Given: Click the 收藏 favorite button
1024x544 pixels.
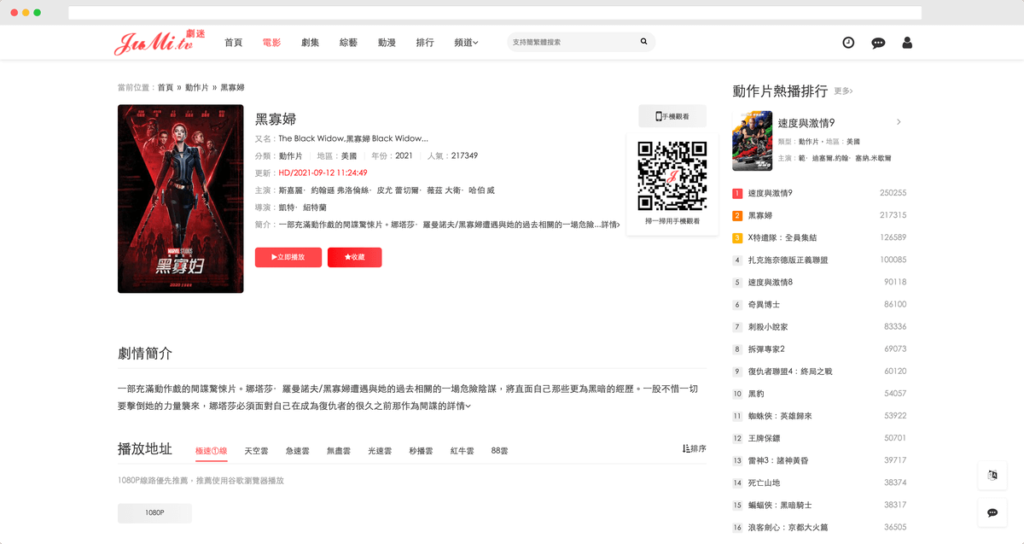Looking at the screenshot, I should 355,257.
